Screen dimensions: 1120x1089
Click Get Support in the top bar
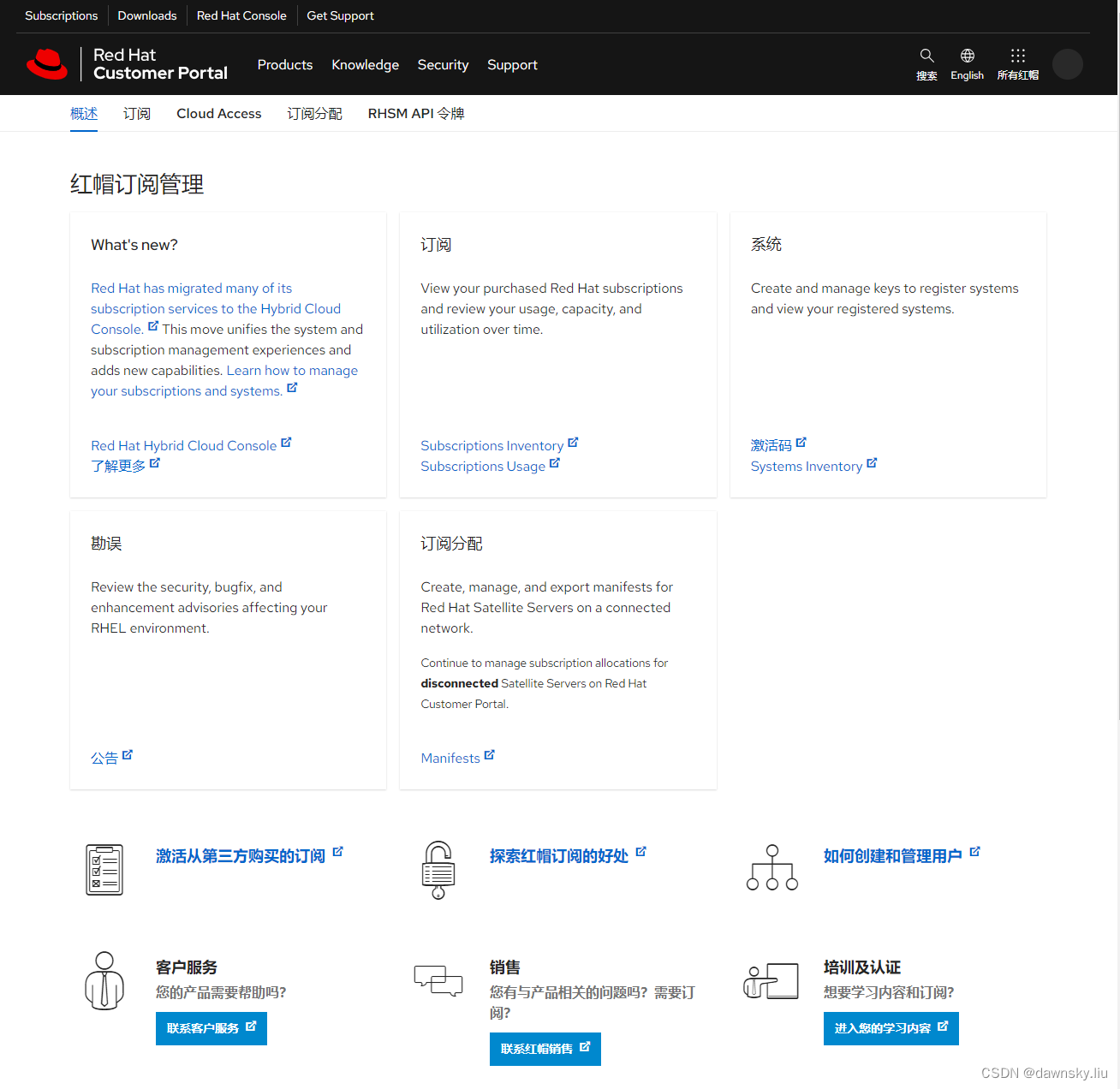tap(340, 16)
